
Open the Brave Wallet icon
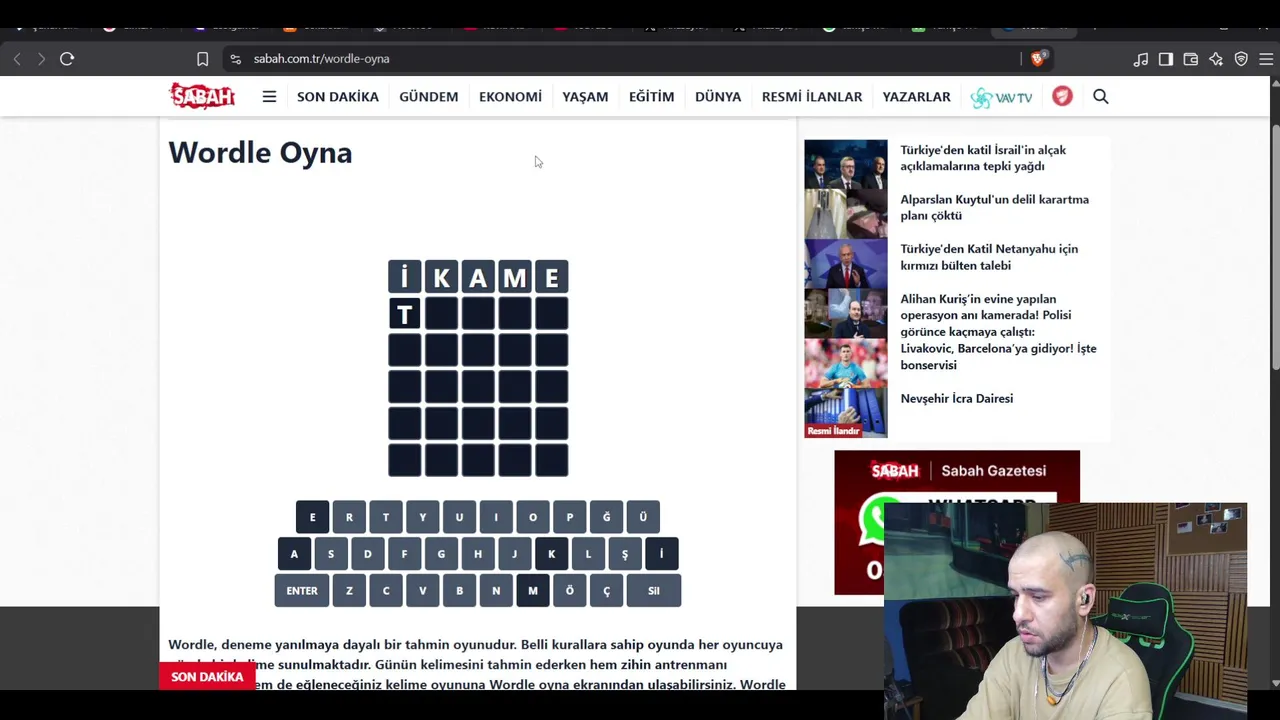[1191, 59]
